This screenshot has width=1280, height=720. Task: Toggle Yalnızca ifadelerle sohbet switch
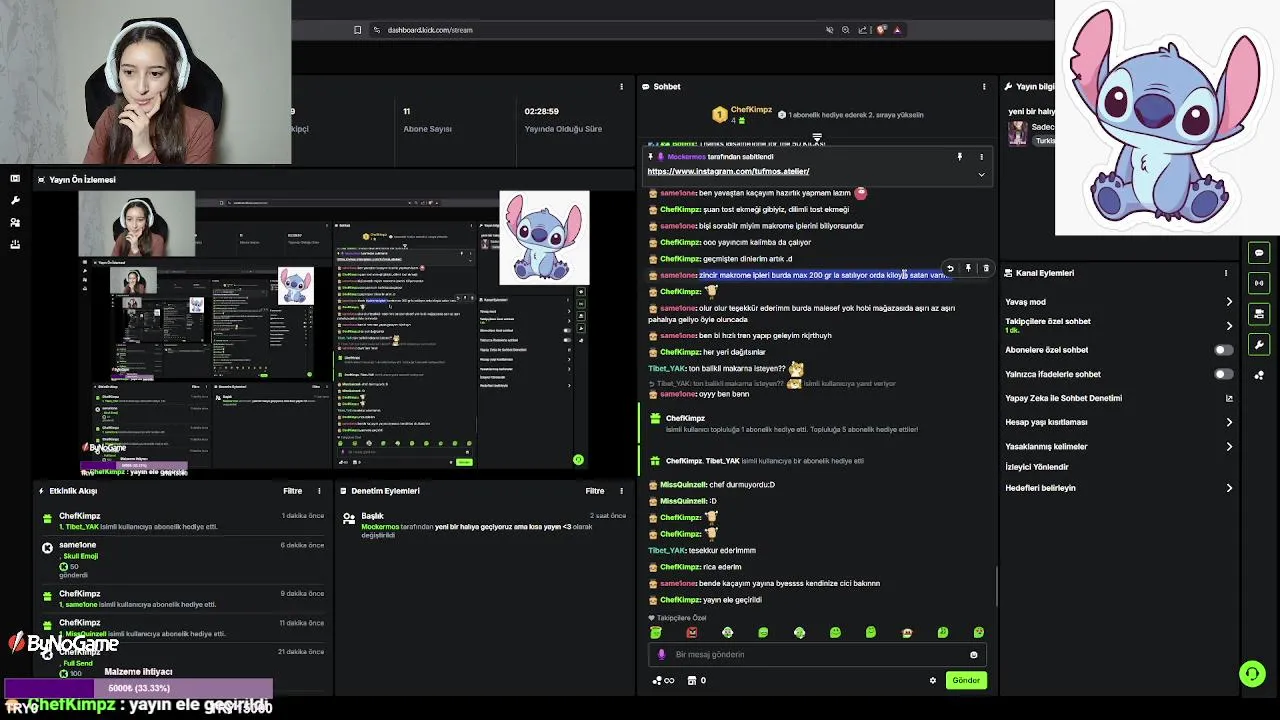pyautogui.click(x=1223, y=374)
